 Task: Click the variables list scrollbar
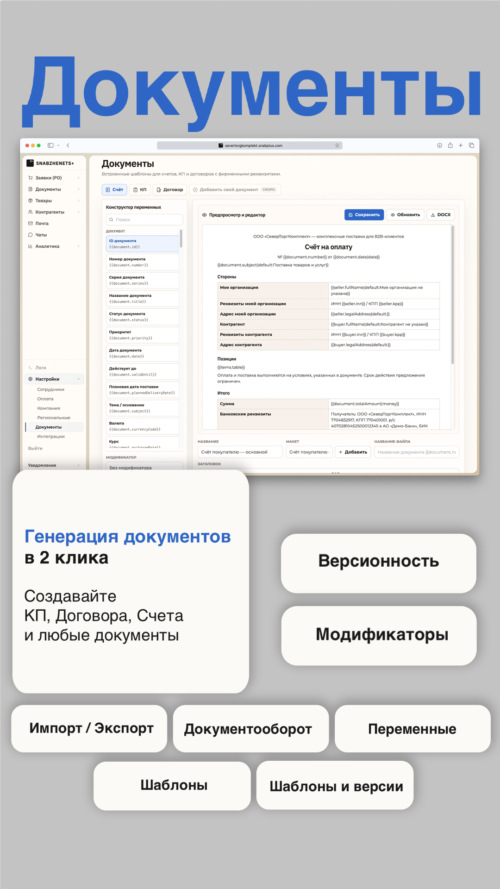[181, 238]
